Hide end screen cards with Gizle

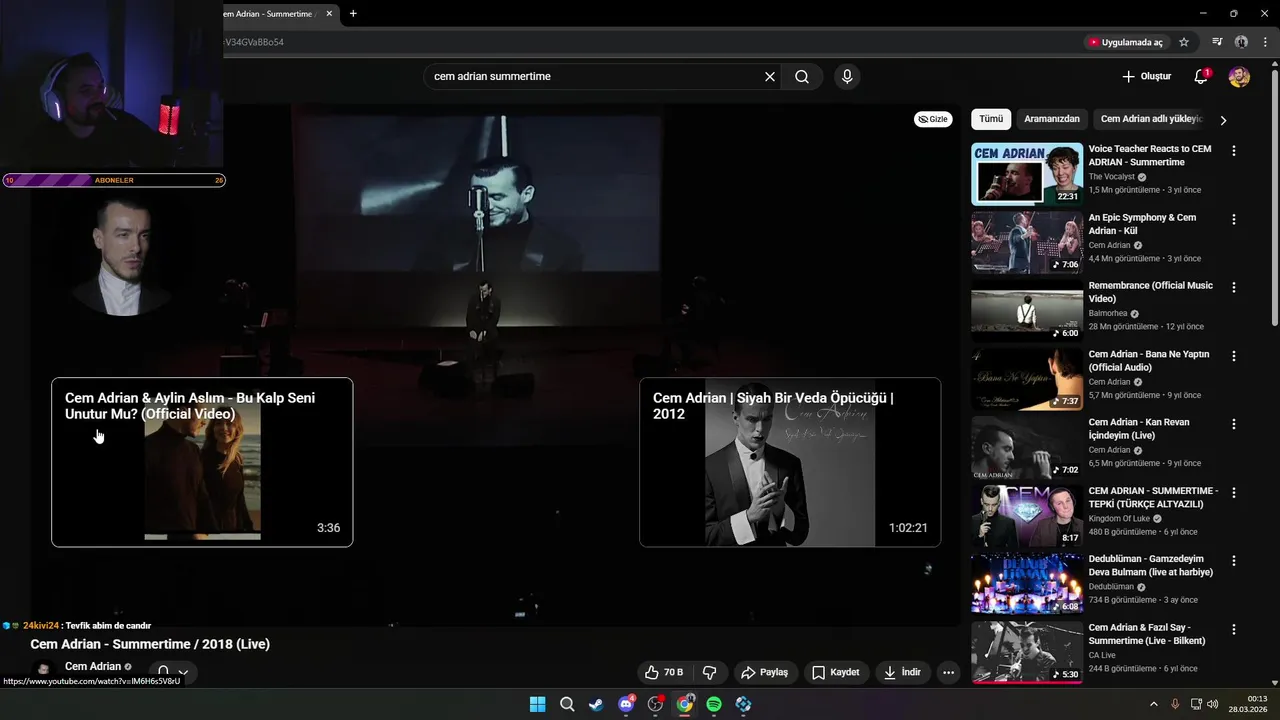933,119
